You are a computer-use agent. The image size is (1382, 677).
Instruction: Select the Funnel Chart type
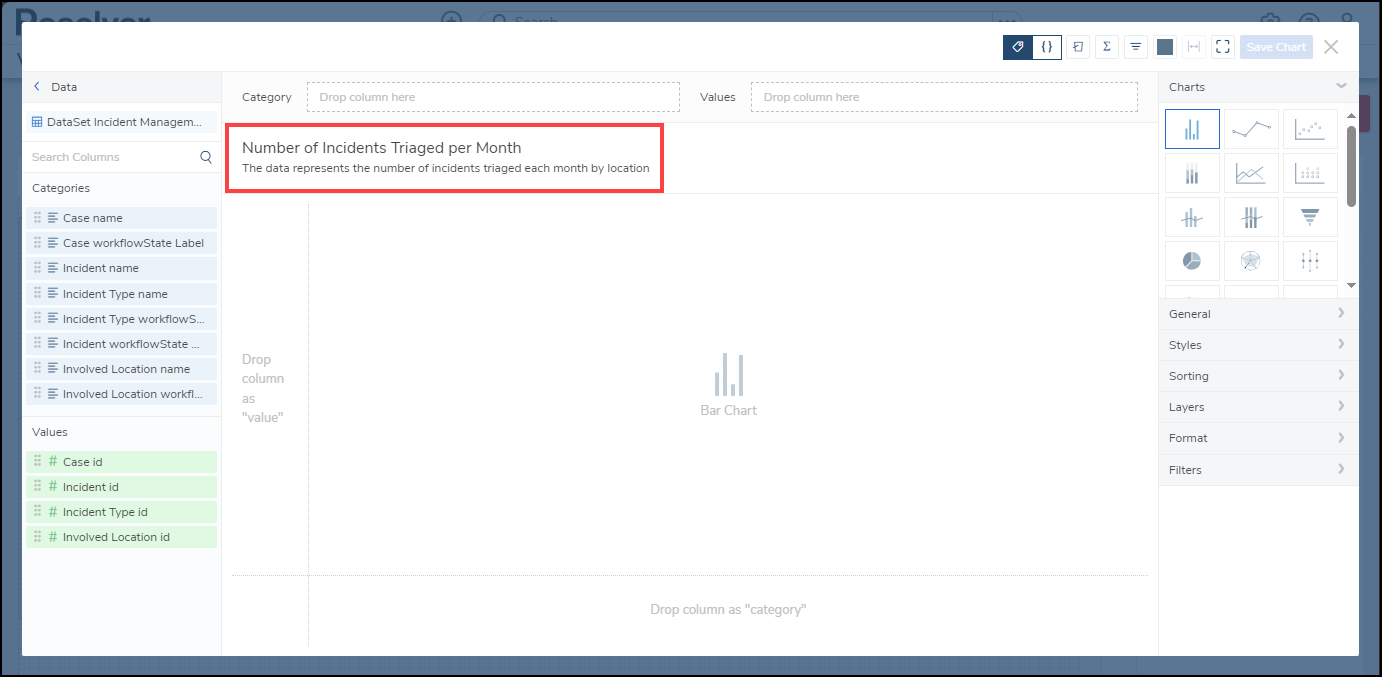point(1310,217)
